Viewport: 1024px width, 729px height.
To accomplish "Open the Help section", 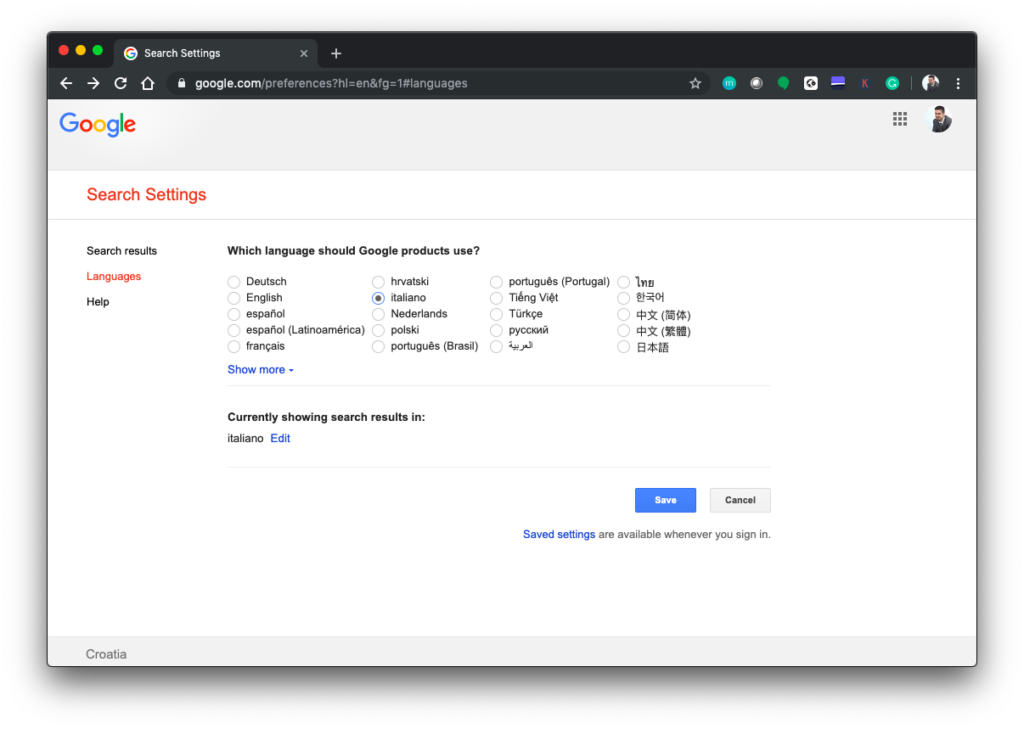I will click(x=98, y=302).
